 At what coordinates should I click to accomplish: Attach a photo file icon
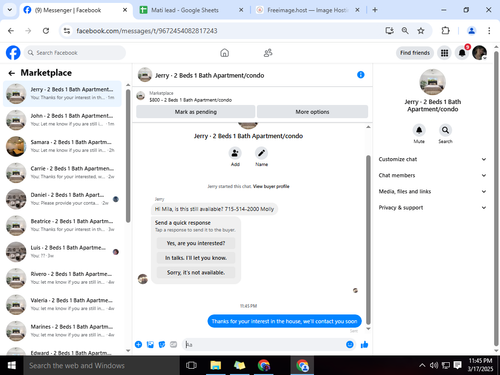click(x=150, y=344)
